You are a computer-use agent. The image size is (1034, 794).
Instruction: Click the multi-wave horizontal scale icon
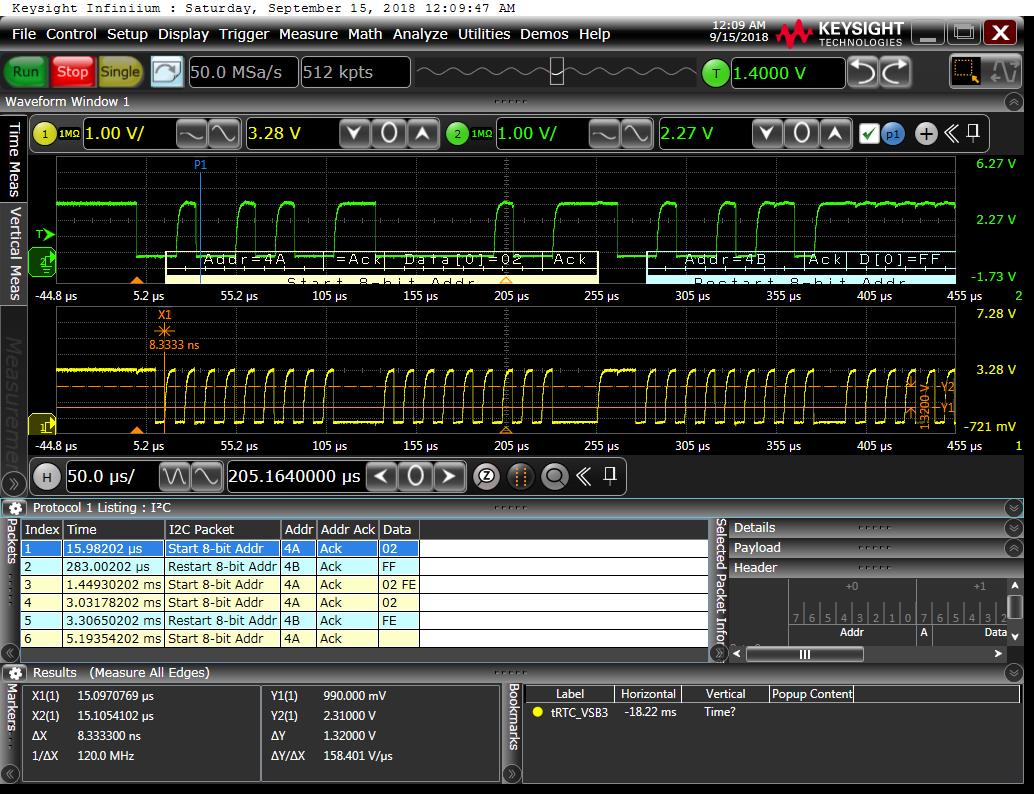point(175,476)
